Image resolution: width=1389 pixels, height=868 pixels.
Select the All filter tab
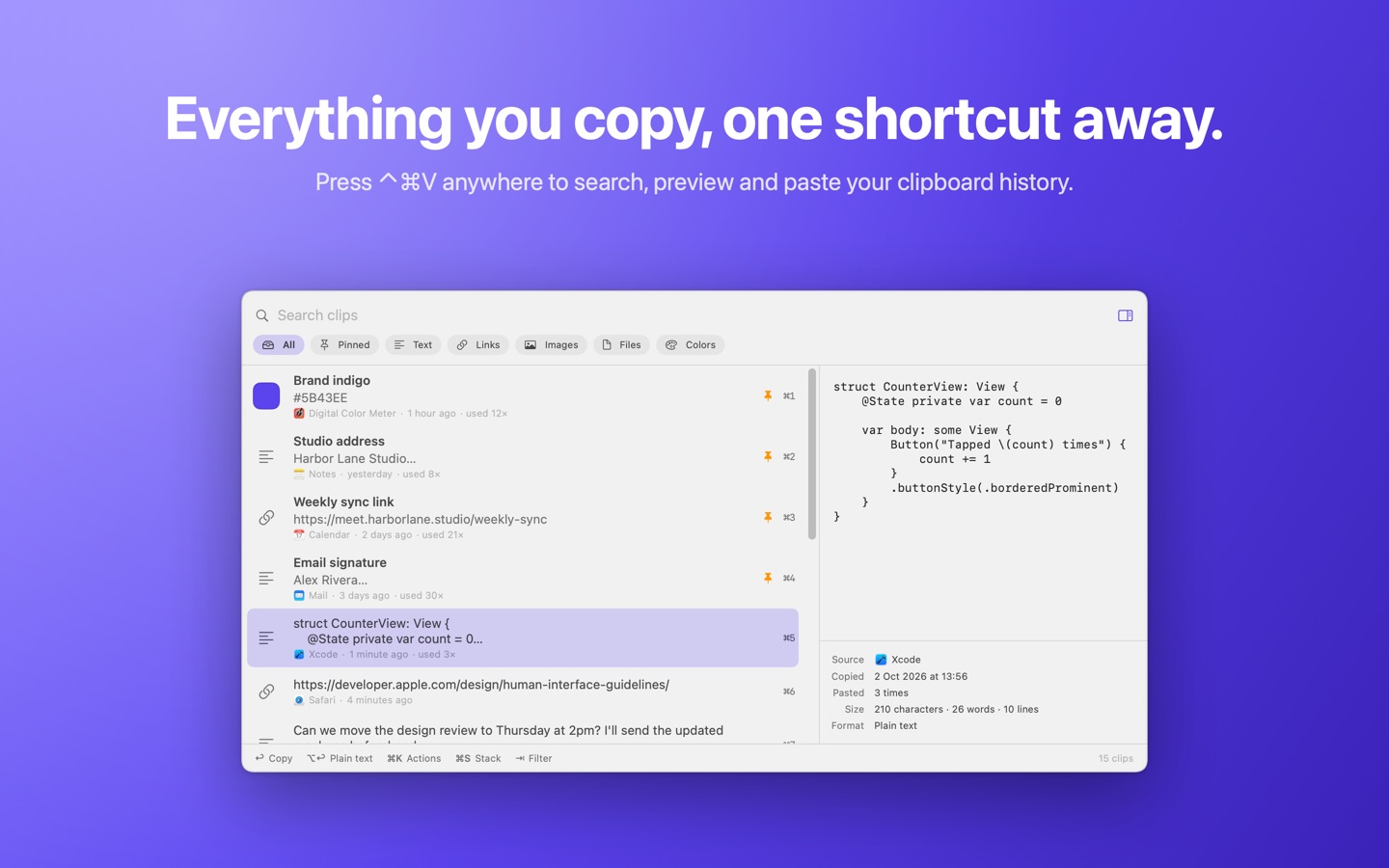point(279,344)
